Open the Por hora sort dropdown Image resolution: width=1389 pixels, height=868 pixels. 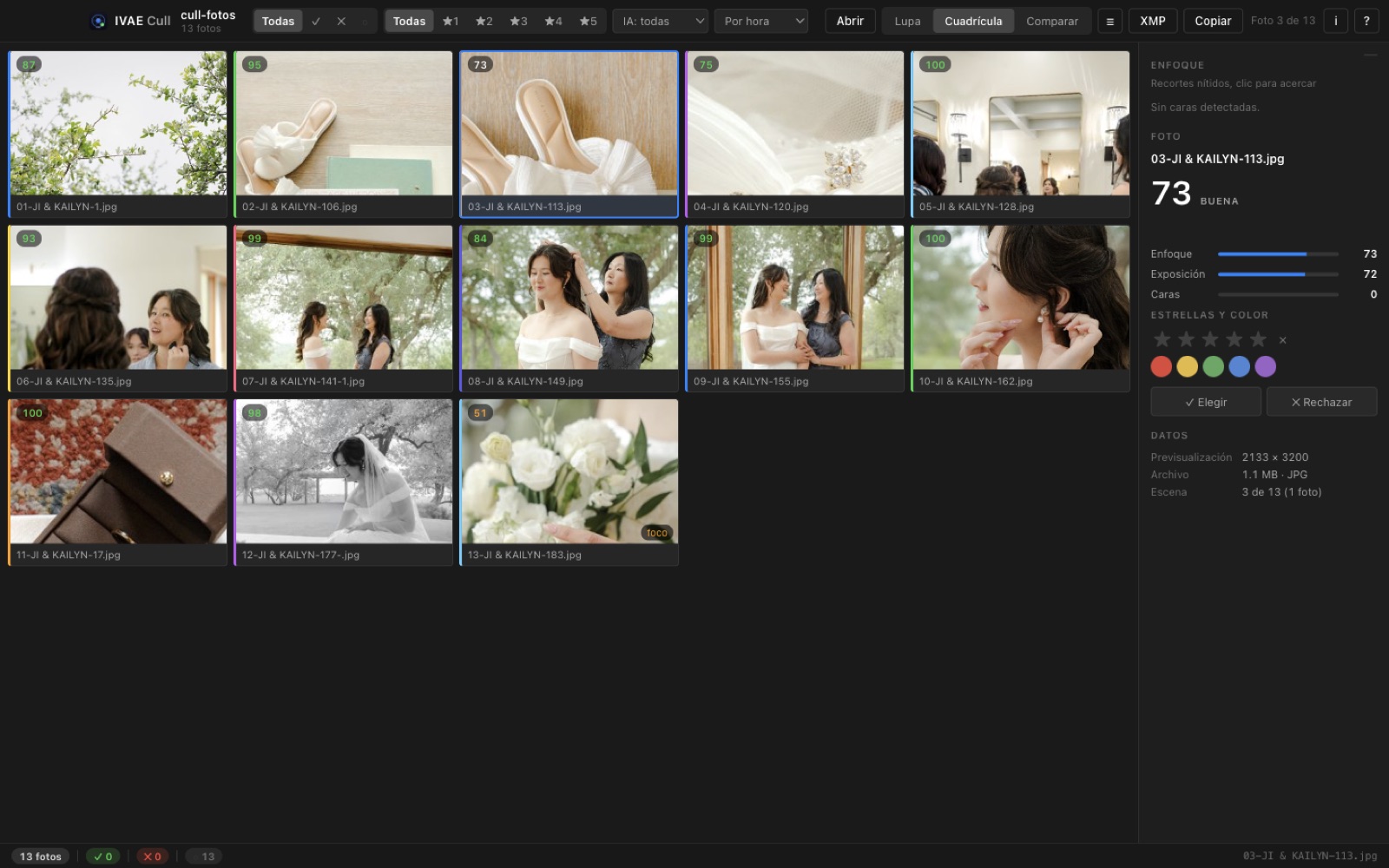pos(761,21)
